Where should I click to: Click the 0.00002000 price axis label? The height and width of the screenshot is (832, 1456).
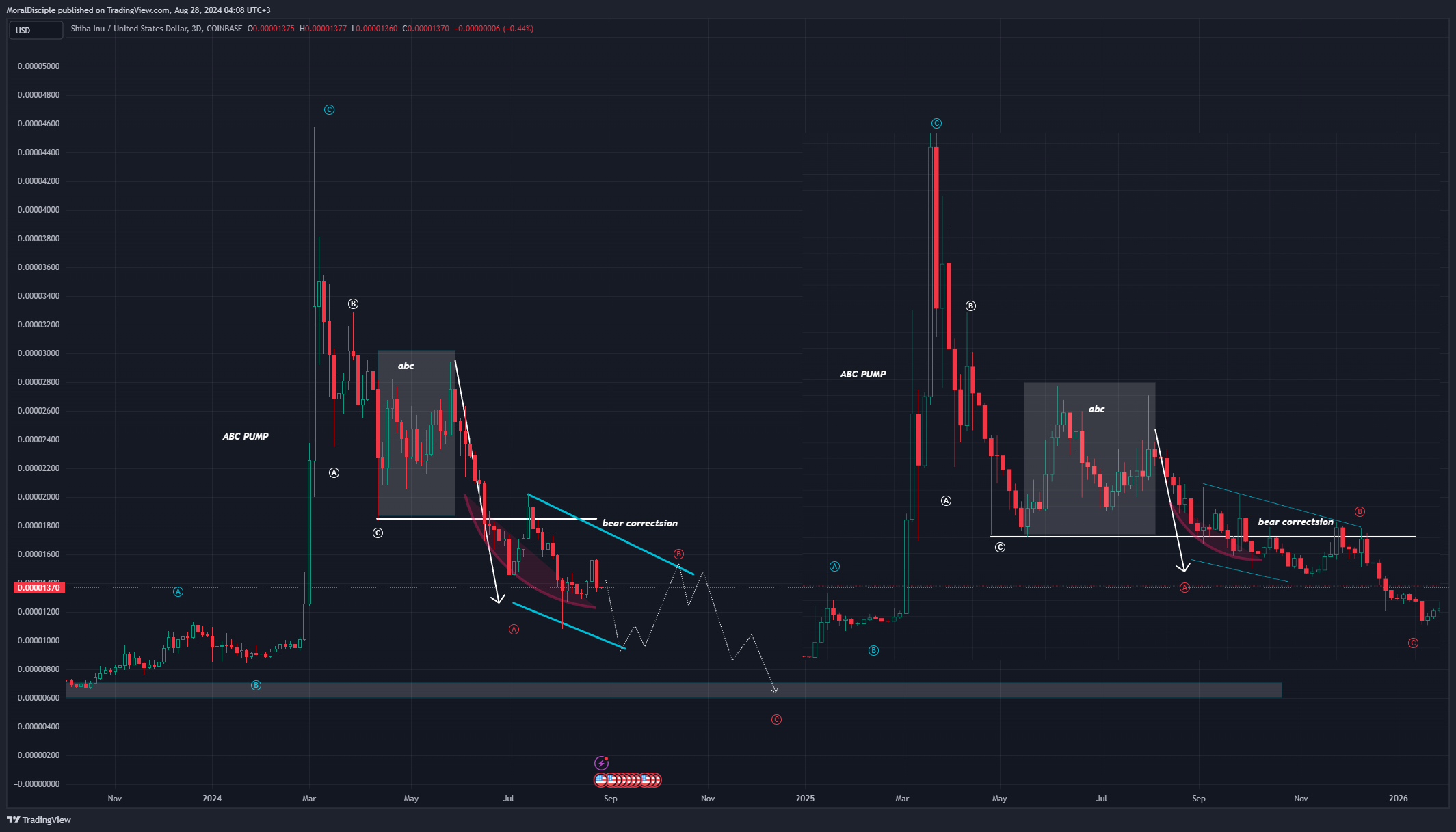pyautogui.click(x=38, y=497)
